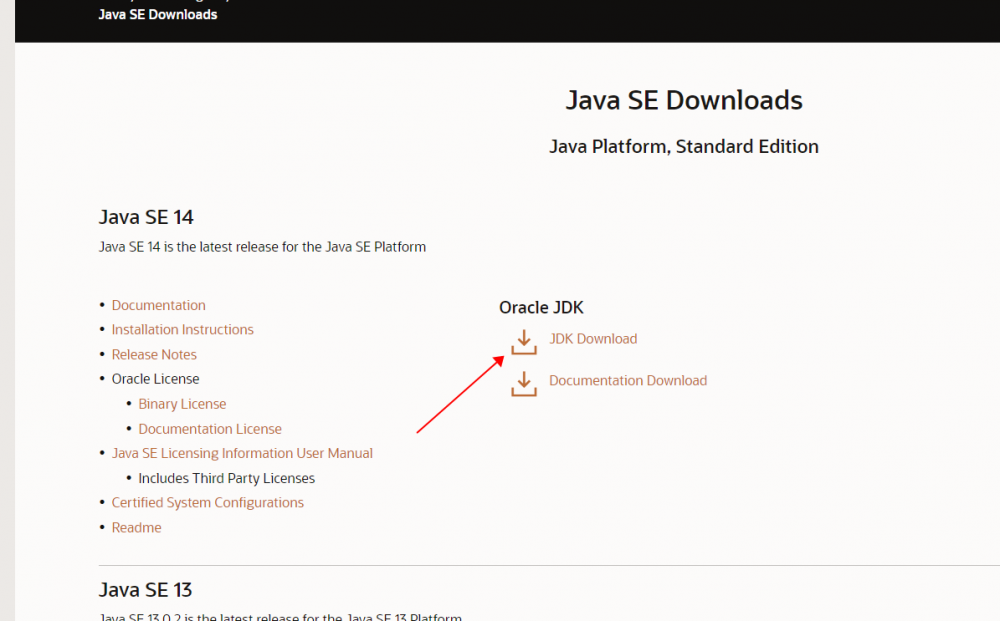Open the Binary License link
The image size is (1000, 621).
[182, 404]
